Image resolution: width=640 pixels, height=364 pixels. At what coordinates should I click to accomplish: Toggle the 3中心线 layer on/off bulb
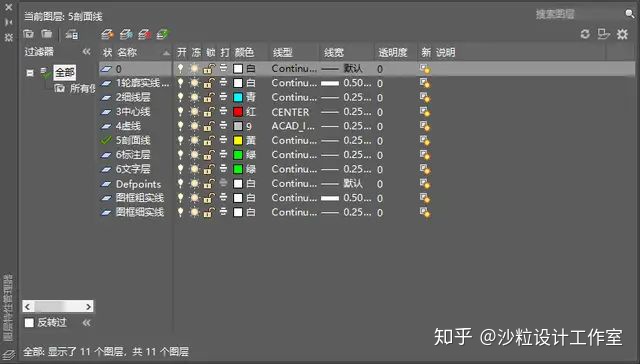tap(181, 111)
